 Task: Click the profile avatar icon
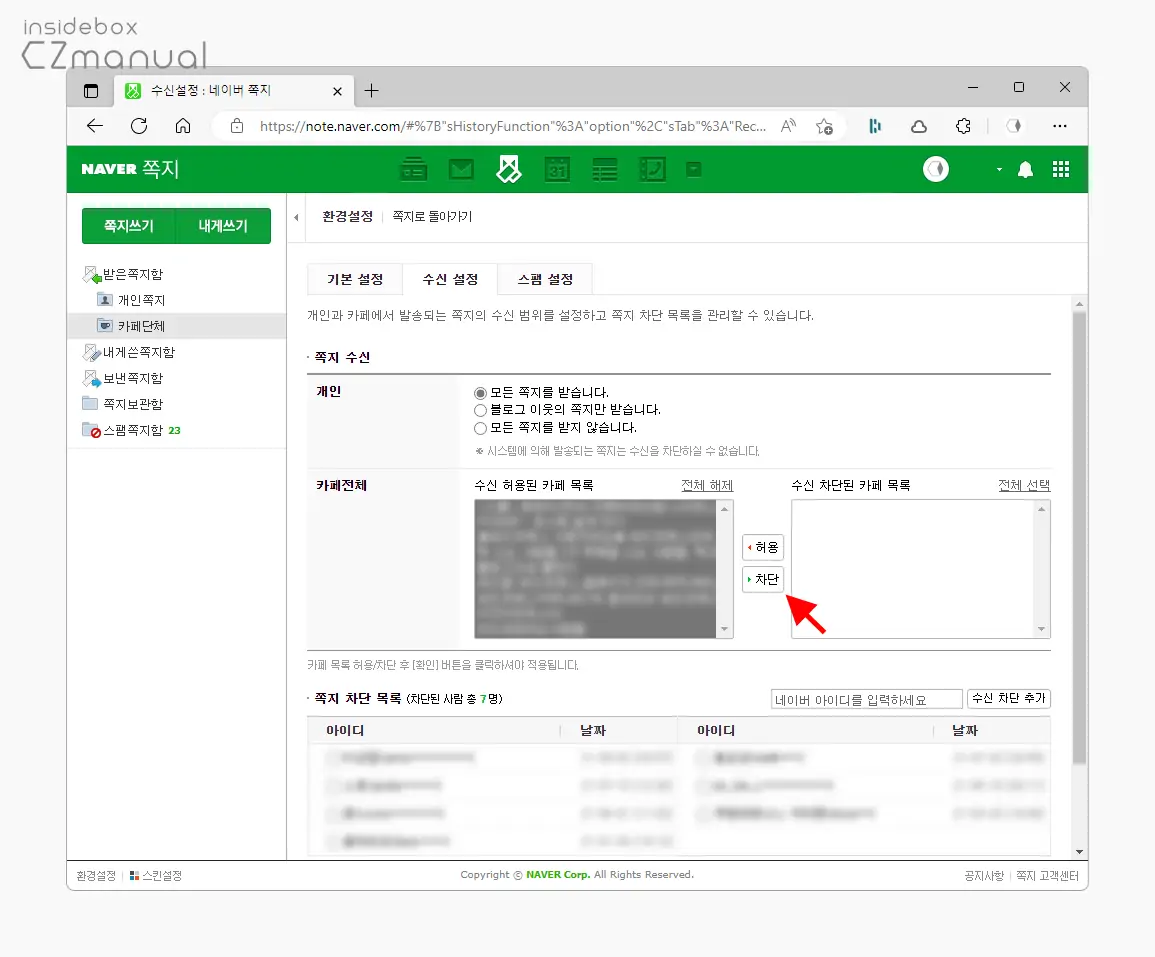pyautogui.click(x=936, y=169)
